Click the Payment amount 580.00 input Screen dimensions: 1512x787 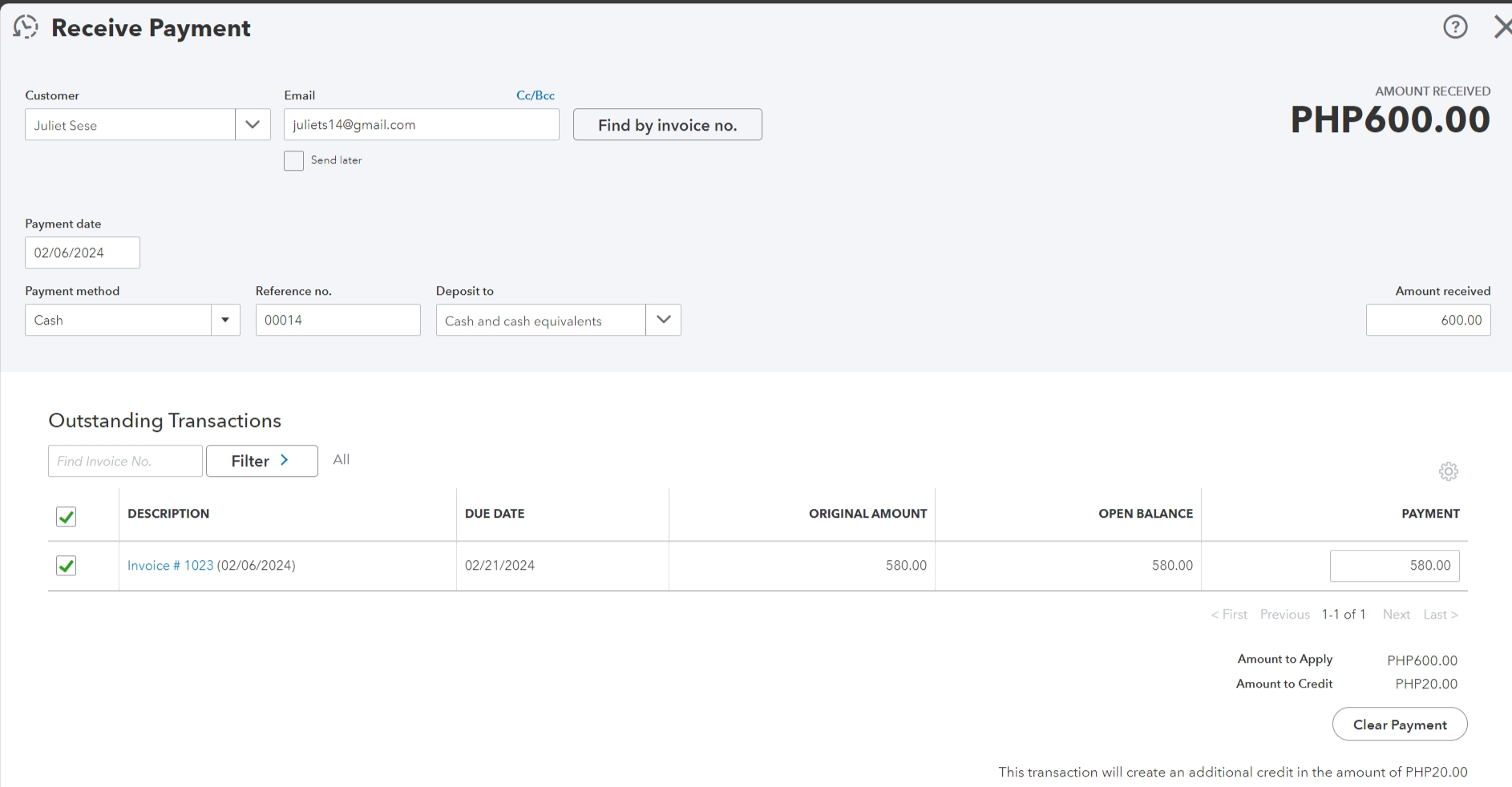(1395, 566)
